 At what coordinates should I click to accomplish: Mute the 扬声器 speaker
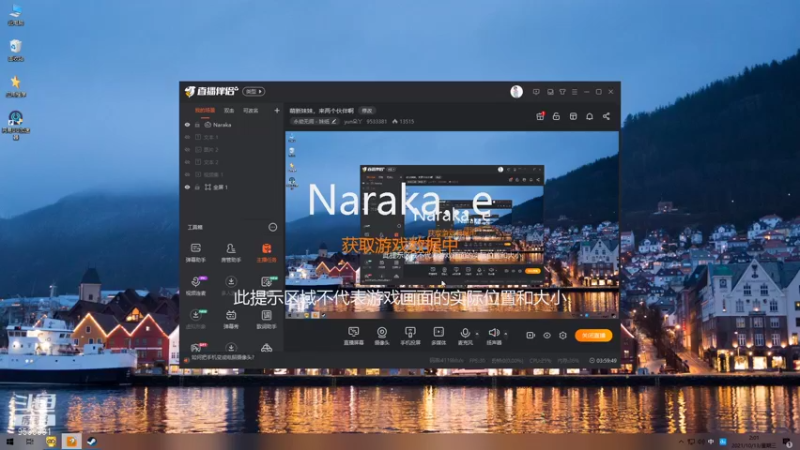point(493,336)
